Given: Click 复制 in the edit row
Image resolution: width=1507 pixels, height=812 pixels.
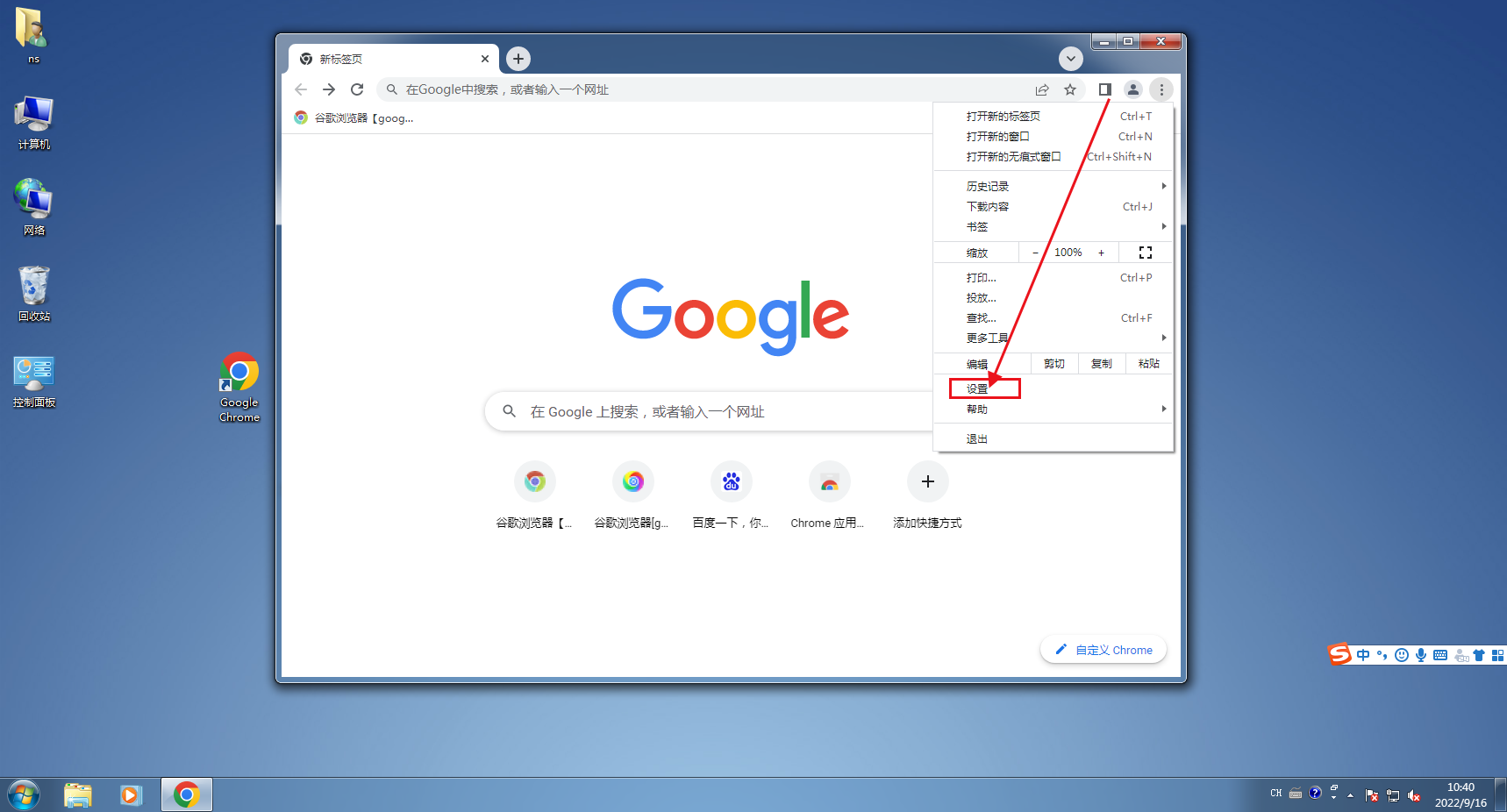Looking at the screenshot, I should pos(1102,363).
